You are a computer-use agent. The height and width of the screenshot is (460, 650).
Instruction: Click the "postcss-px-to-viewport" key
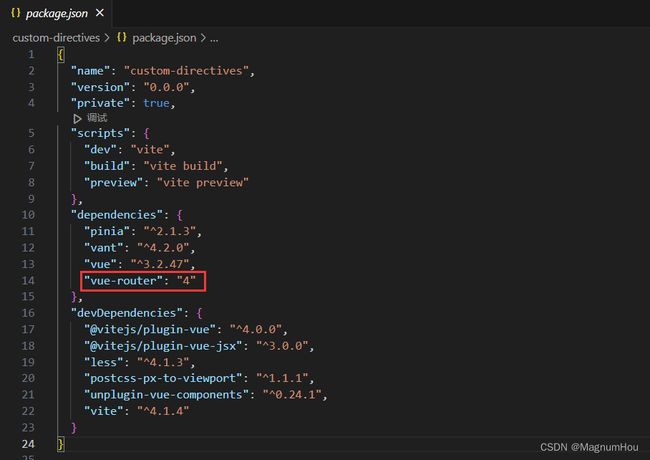[163, 378]
